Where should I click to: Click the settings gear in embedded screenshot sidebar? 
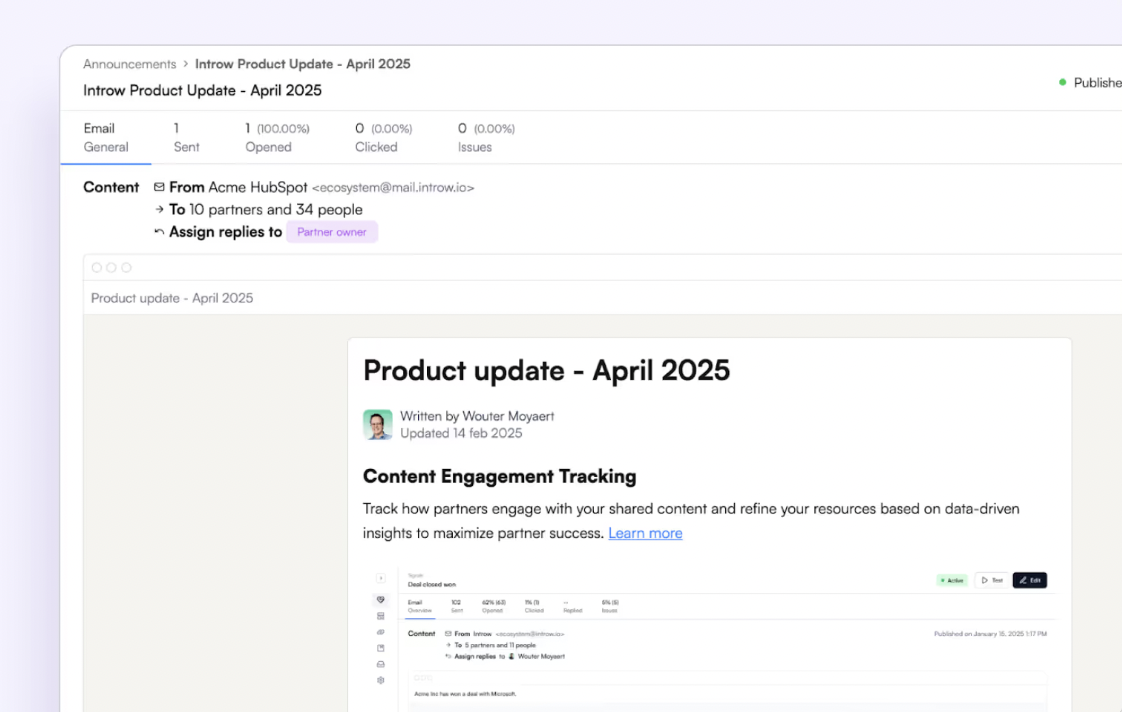pos(381,681)
